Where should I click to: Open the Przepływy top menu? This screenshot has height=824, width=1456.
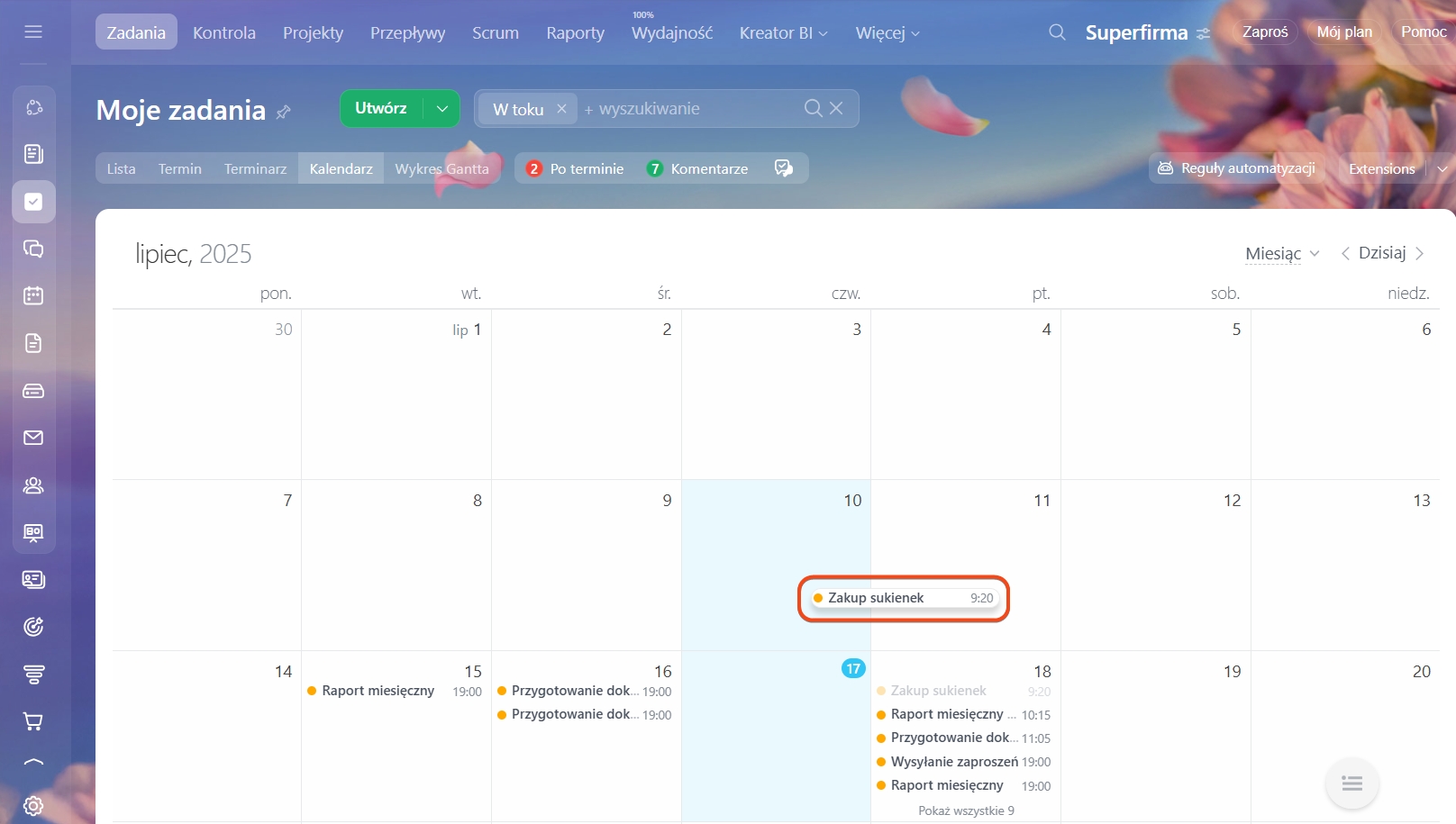click(x=407, y=33)
